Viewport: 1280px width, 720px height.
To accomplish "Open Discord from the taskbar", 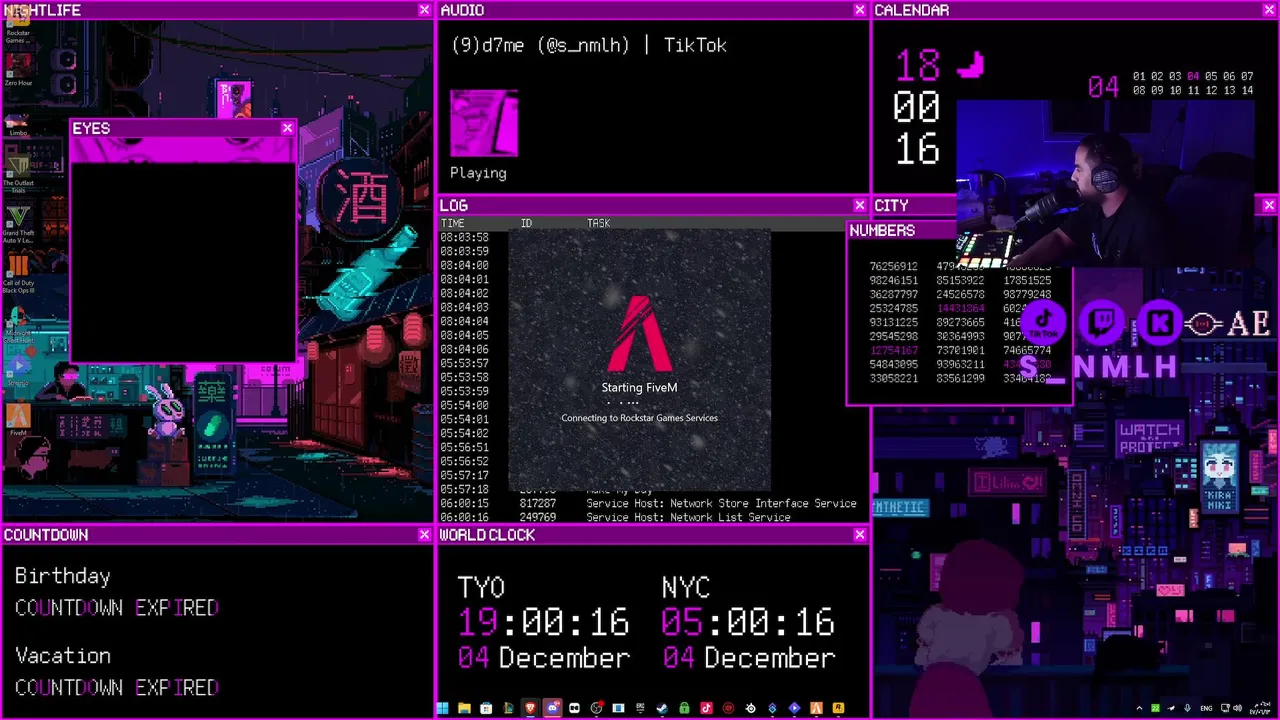I will [552, 709].
